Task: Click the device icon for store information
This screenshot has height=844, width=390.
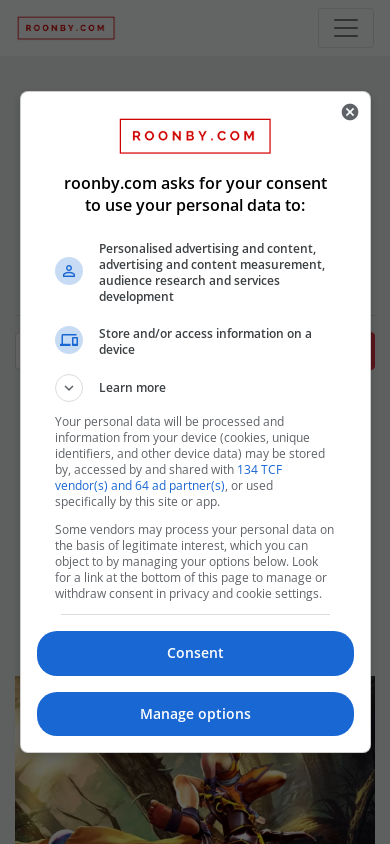Action: coord(69,340)
